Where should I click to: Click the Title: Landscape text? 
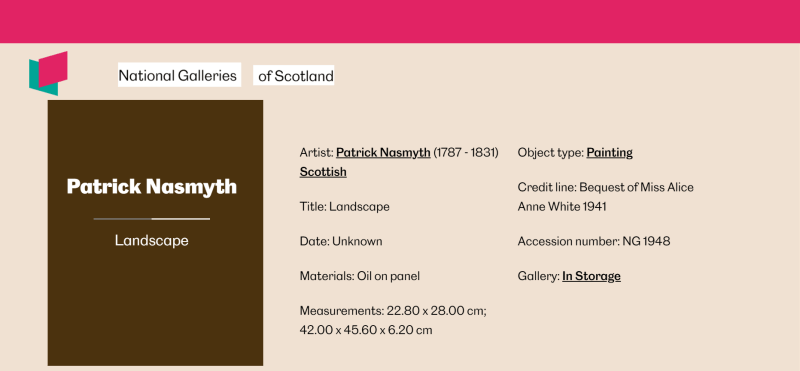click(x=344, y=207)
